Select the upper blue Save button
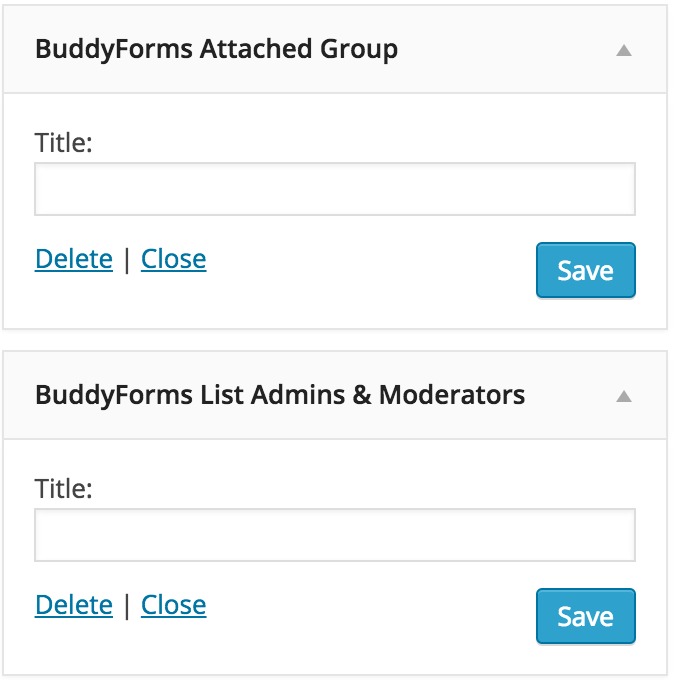 click(x=586, y=270)
